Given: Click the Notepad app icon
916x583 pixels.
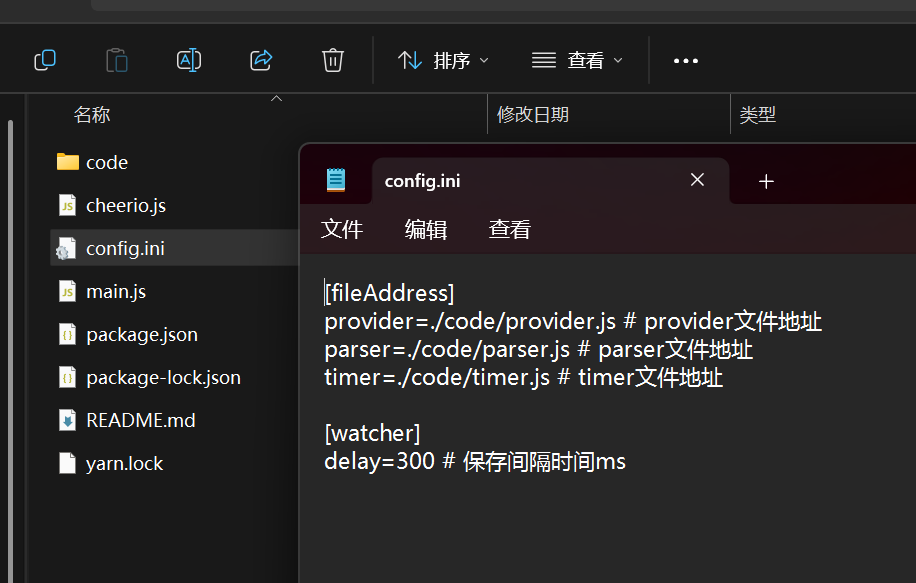Looking at the screenshot, I should coord(336,180).
